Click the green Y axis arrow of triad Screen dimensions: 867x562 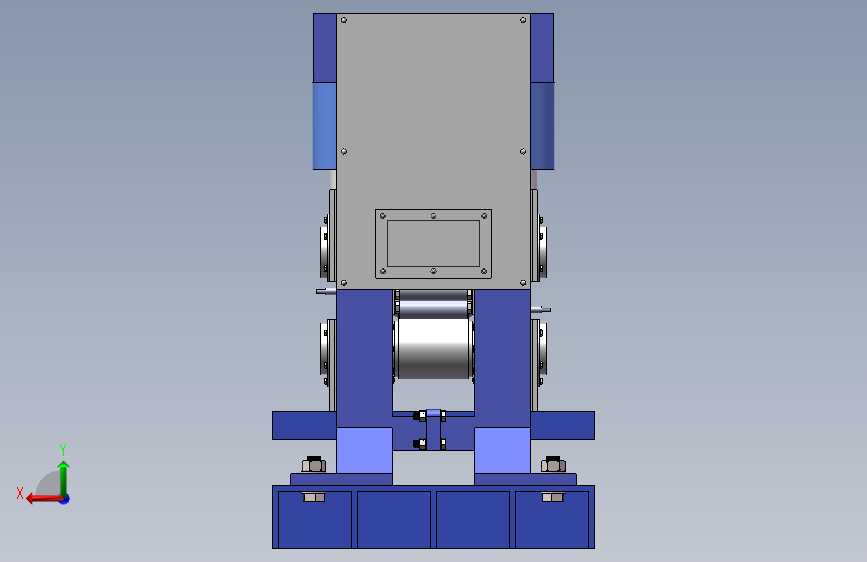64,478
